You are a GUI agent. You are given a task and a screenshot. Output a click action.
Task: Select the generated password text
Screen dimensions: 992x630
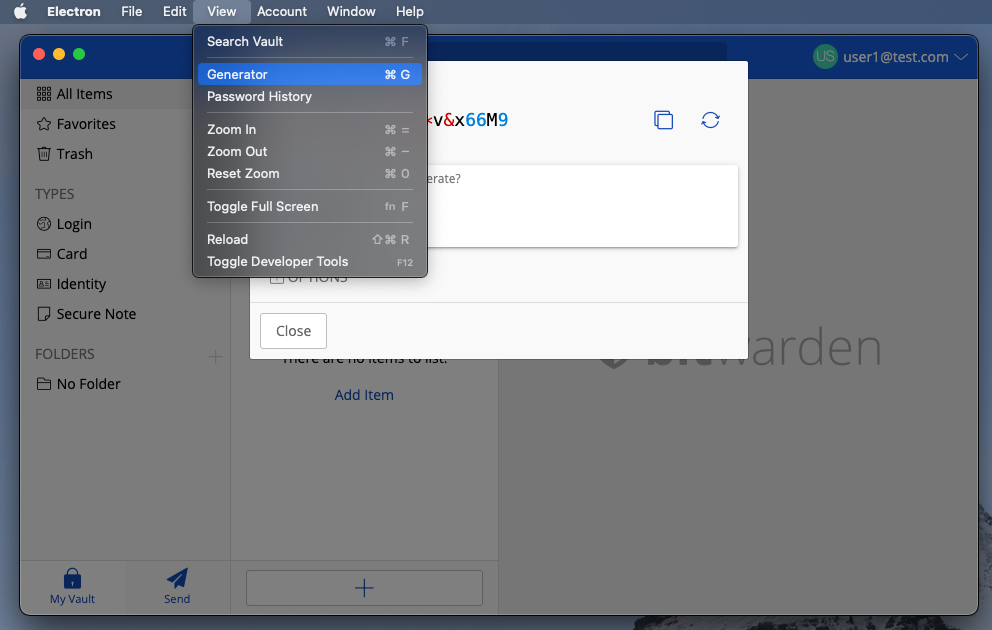468,120
